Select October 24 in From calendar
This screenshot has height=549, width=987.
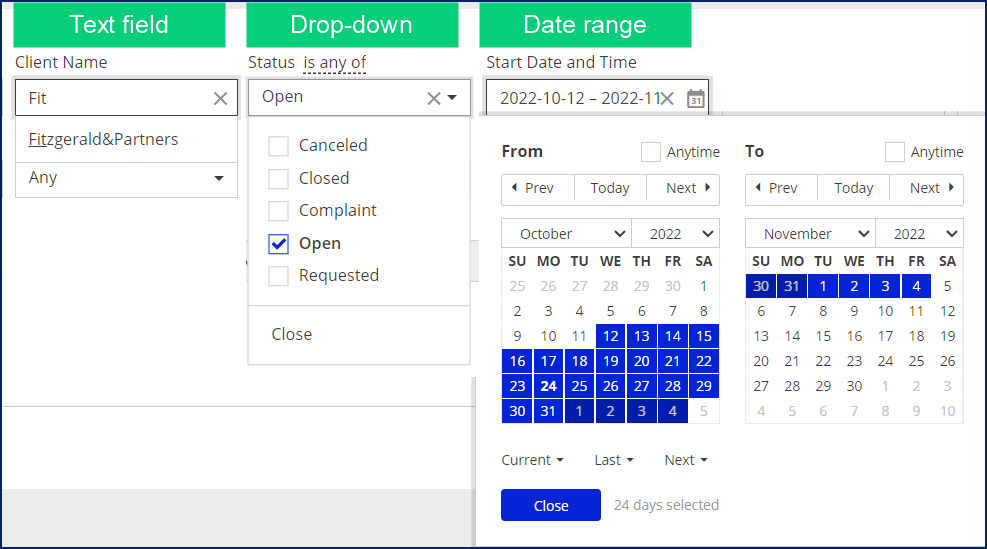[548, 386]
